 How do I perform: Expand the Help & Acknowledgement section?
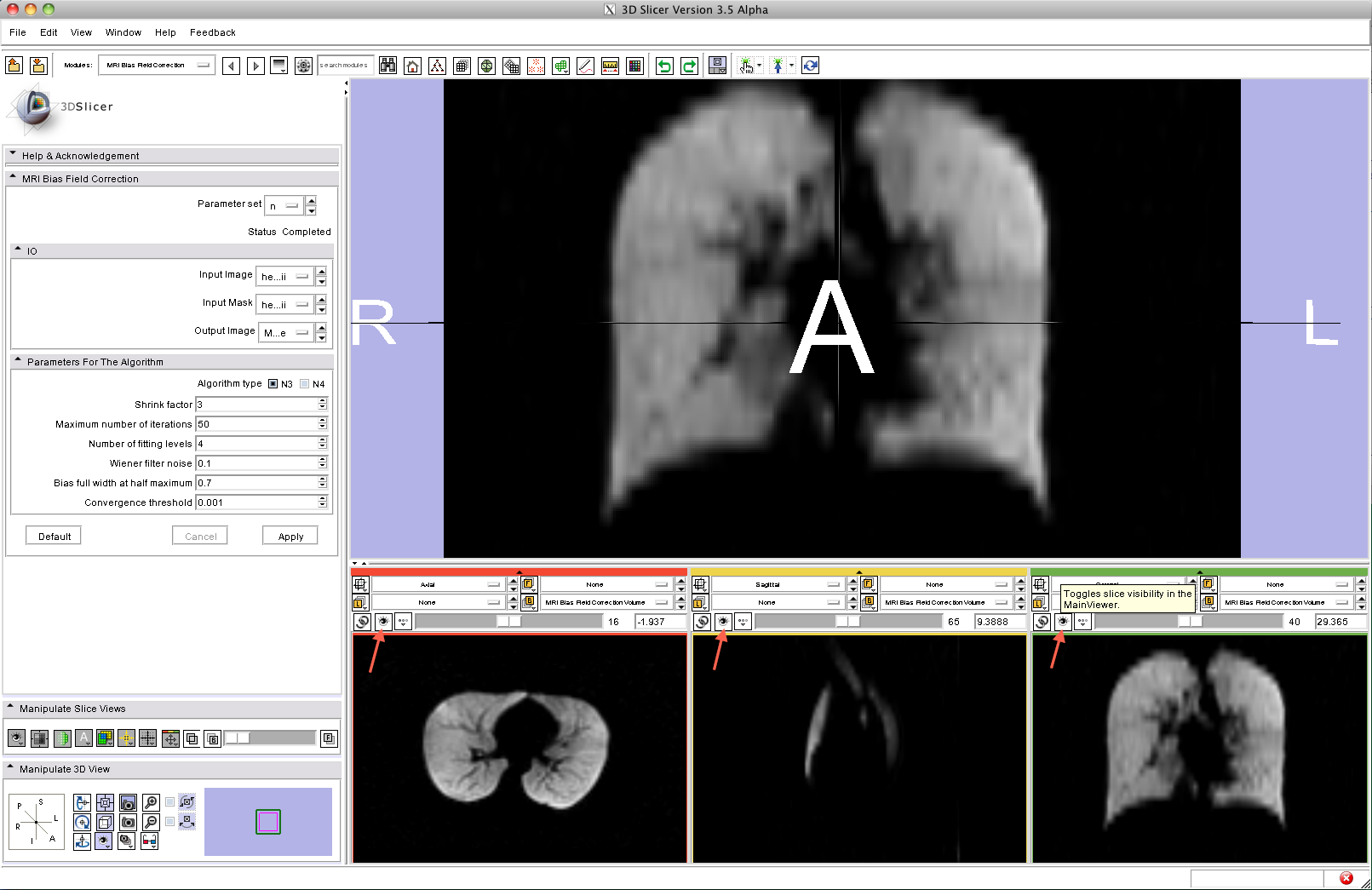[80, 156]
